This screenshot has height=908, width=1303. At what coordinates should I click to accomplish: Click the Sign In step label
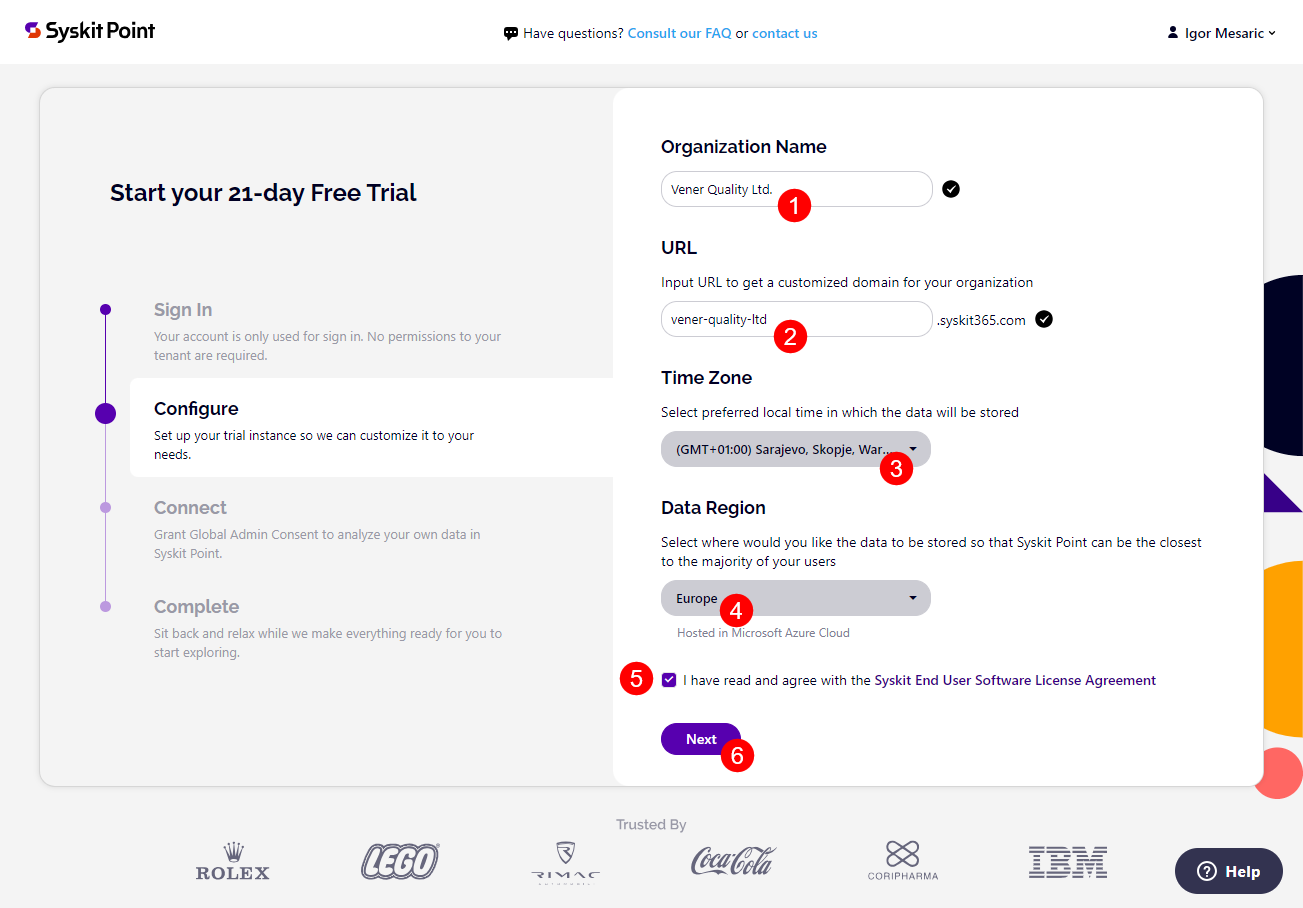click(x=183, y=309)
